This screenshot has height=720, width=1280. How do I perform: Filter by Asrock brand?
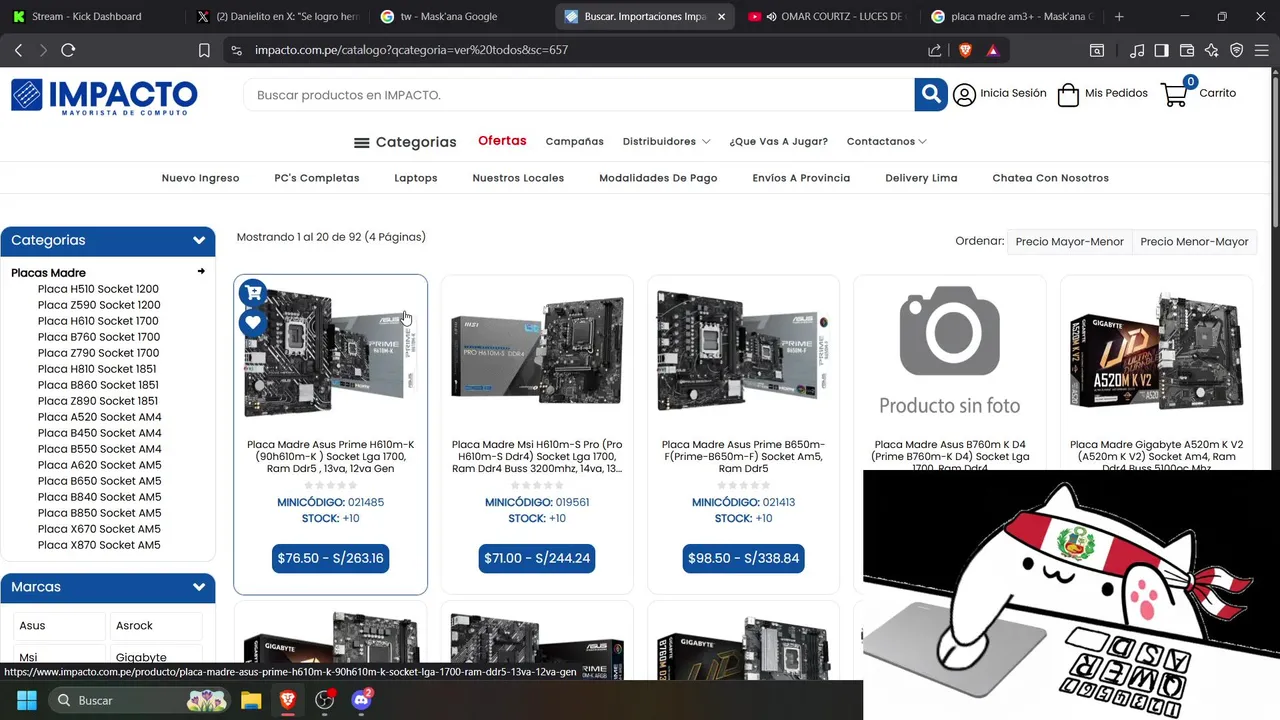156,626
